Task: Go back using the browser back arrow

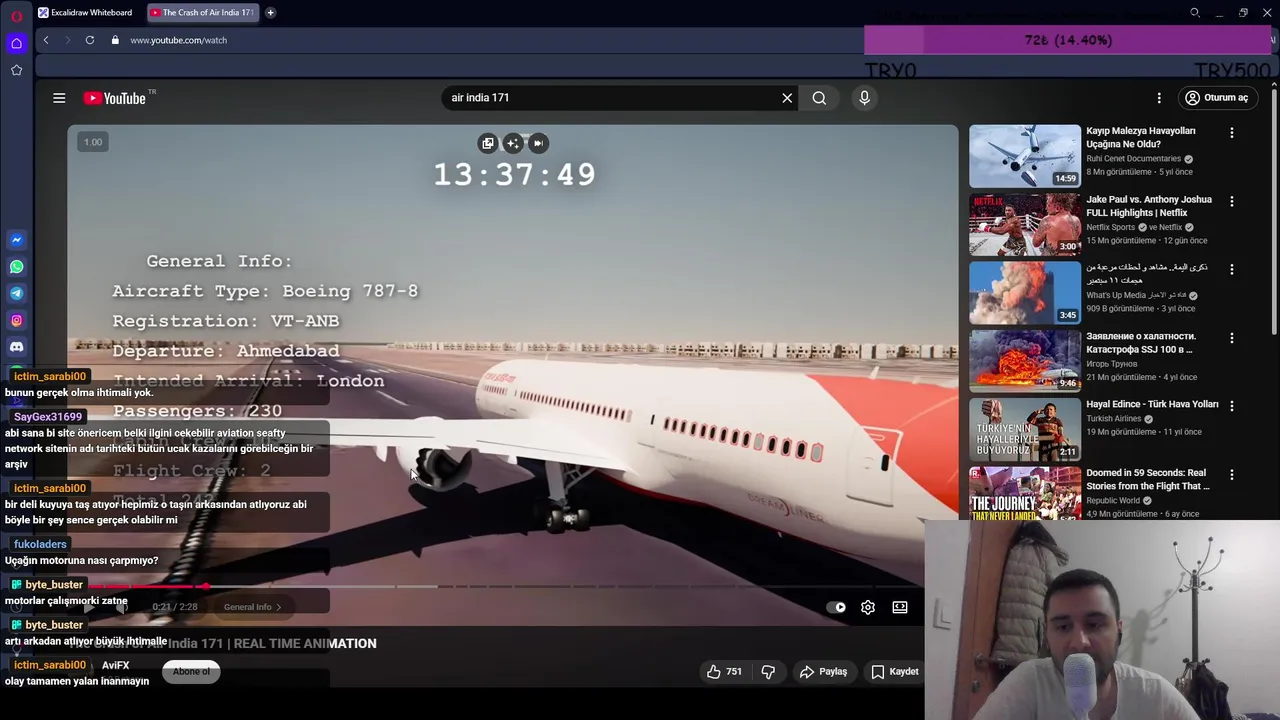Action: point(46,40)
